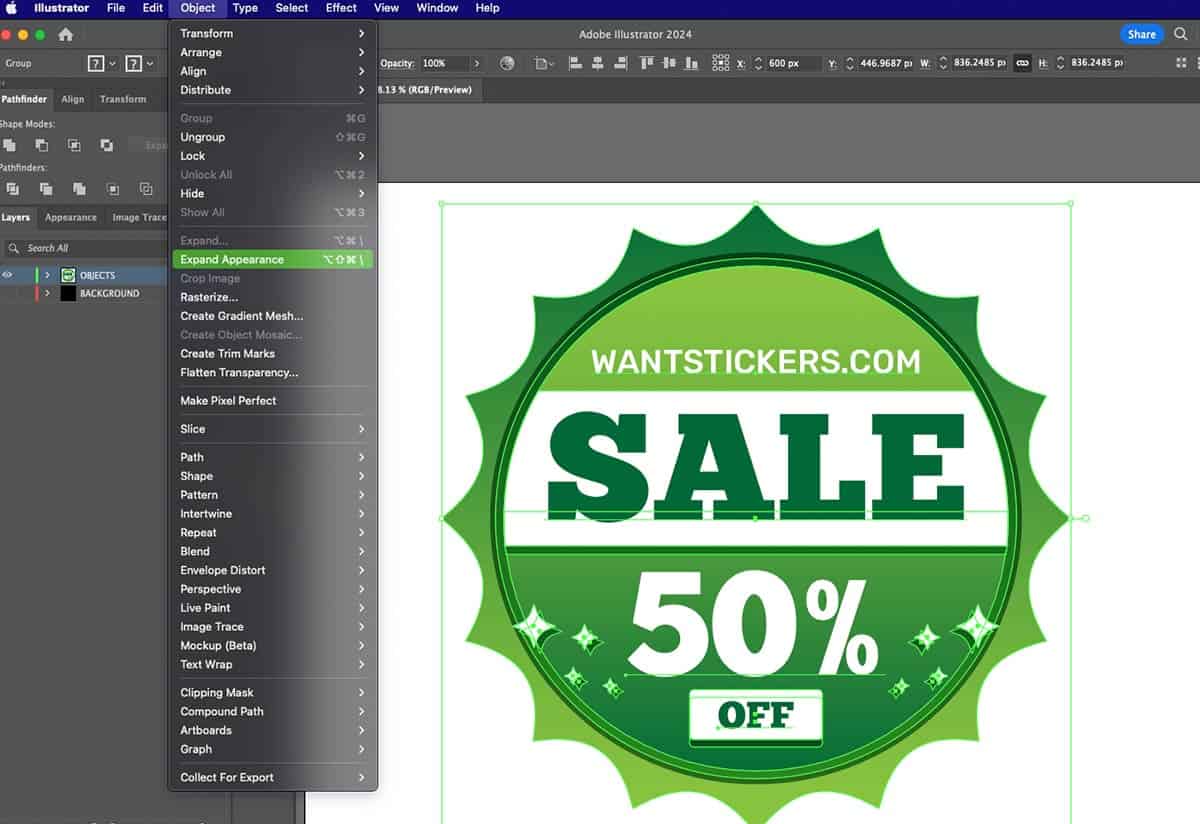The image size is (1200, 824).
Task: Click vertical align center icon
Action: (668, 63)
